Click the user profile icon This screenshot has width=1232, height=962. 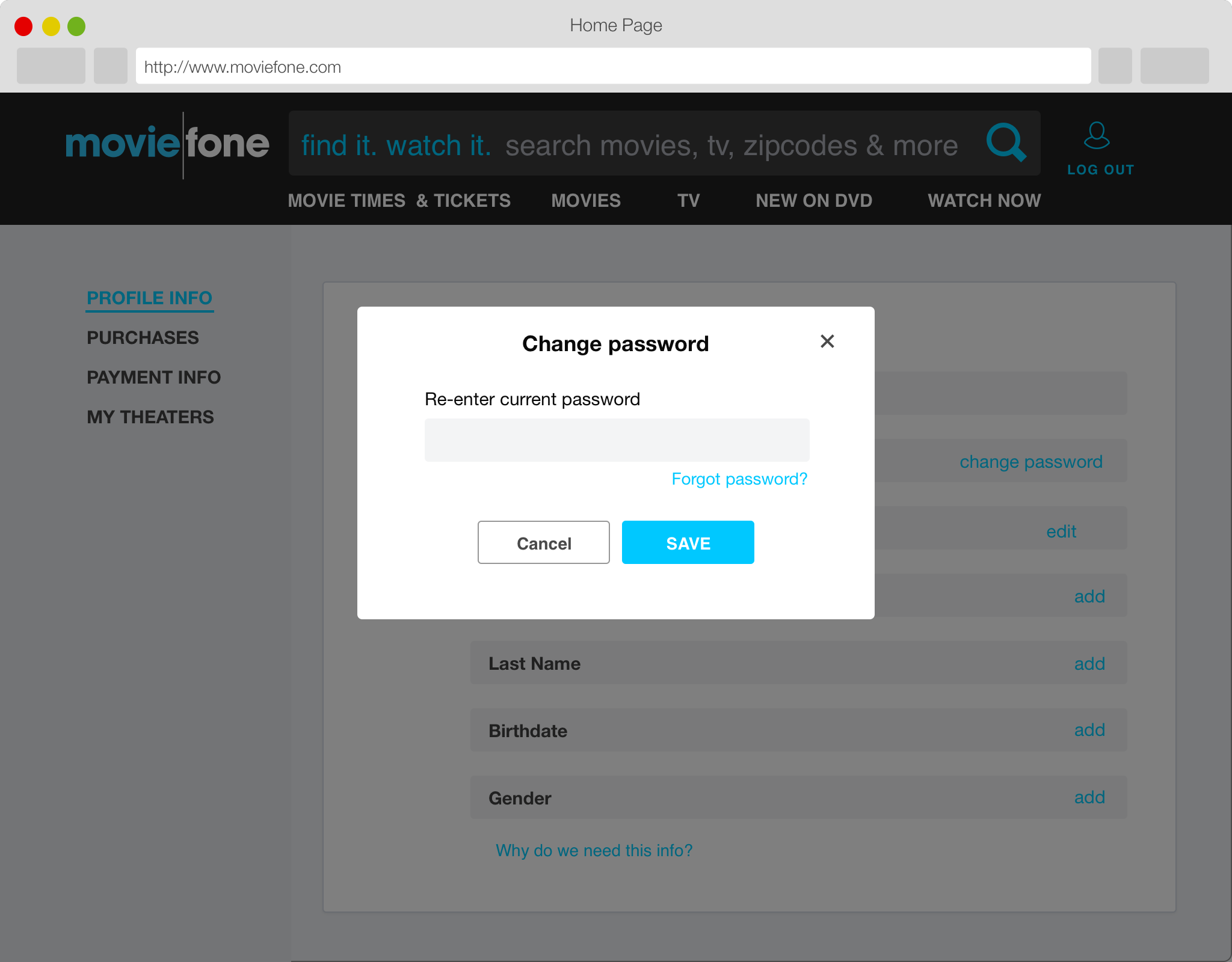tap(1096, 135)
